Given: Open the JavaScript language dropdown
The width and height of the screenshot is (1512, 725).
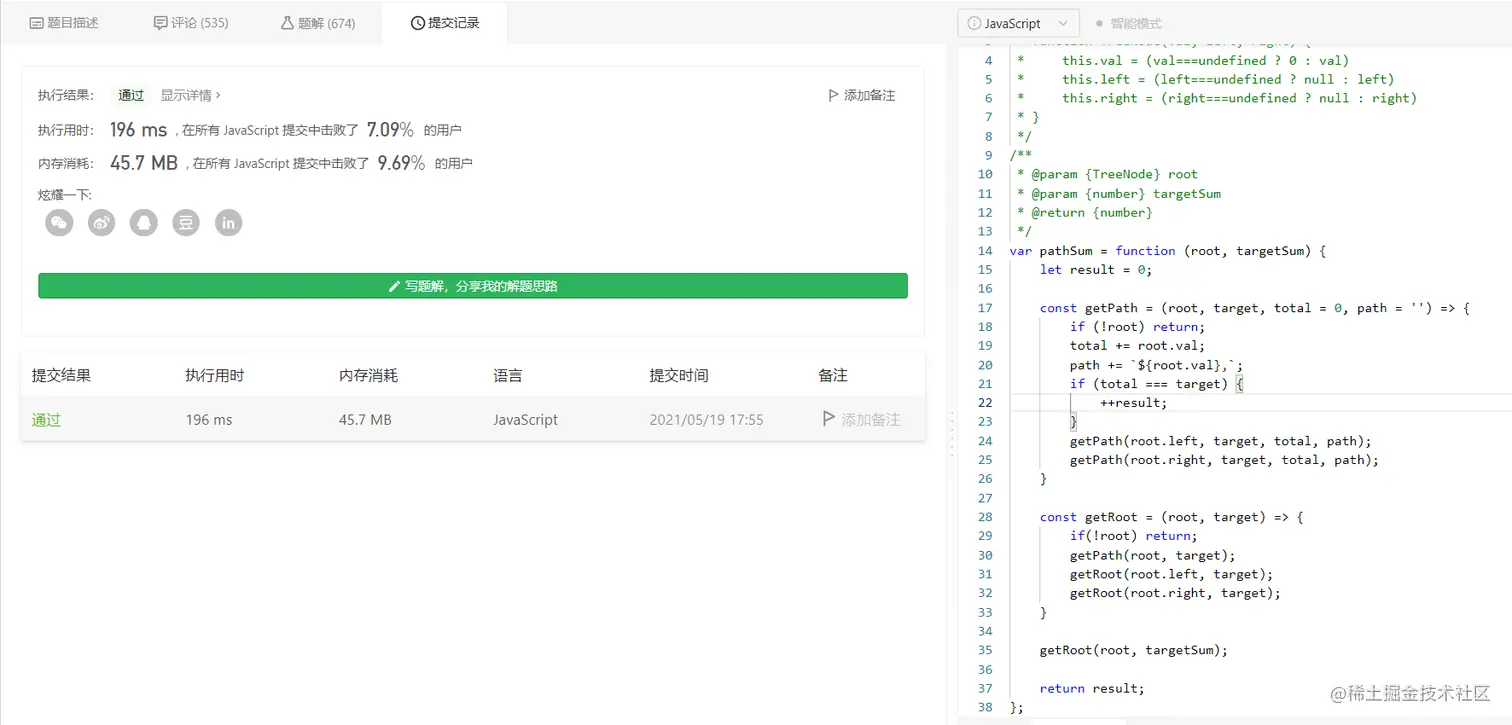Looking at the screenshot, I should point(1018,23).
